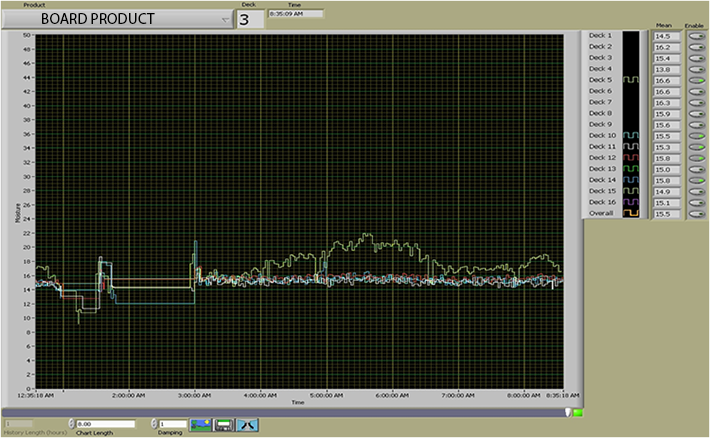
Task: Click the Deck 4 mean value 13.8
Action: click(667, 69)
